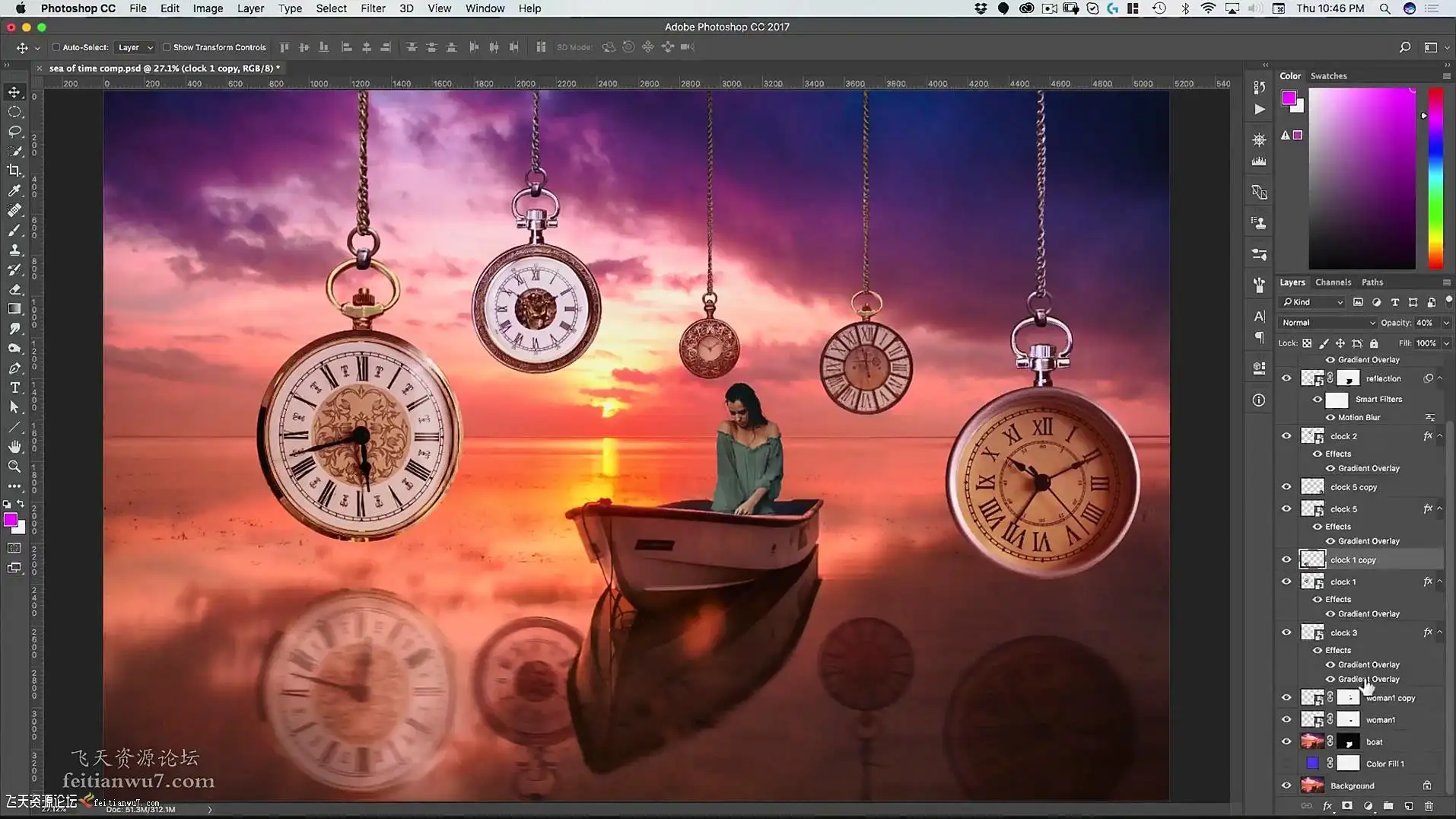Select the Crop tool
Image resolution: width=1456 pixels, height=819 pixels.
tap(14, 170)
